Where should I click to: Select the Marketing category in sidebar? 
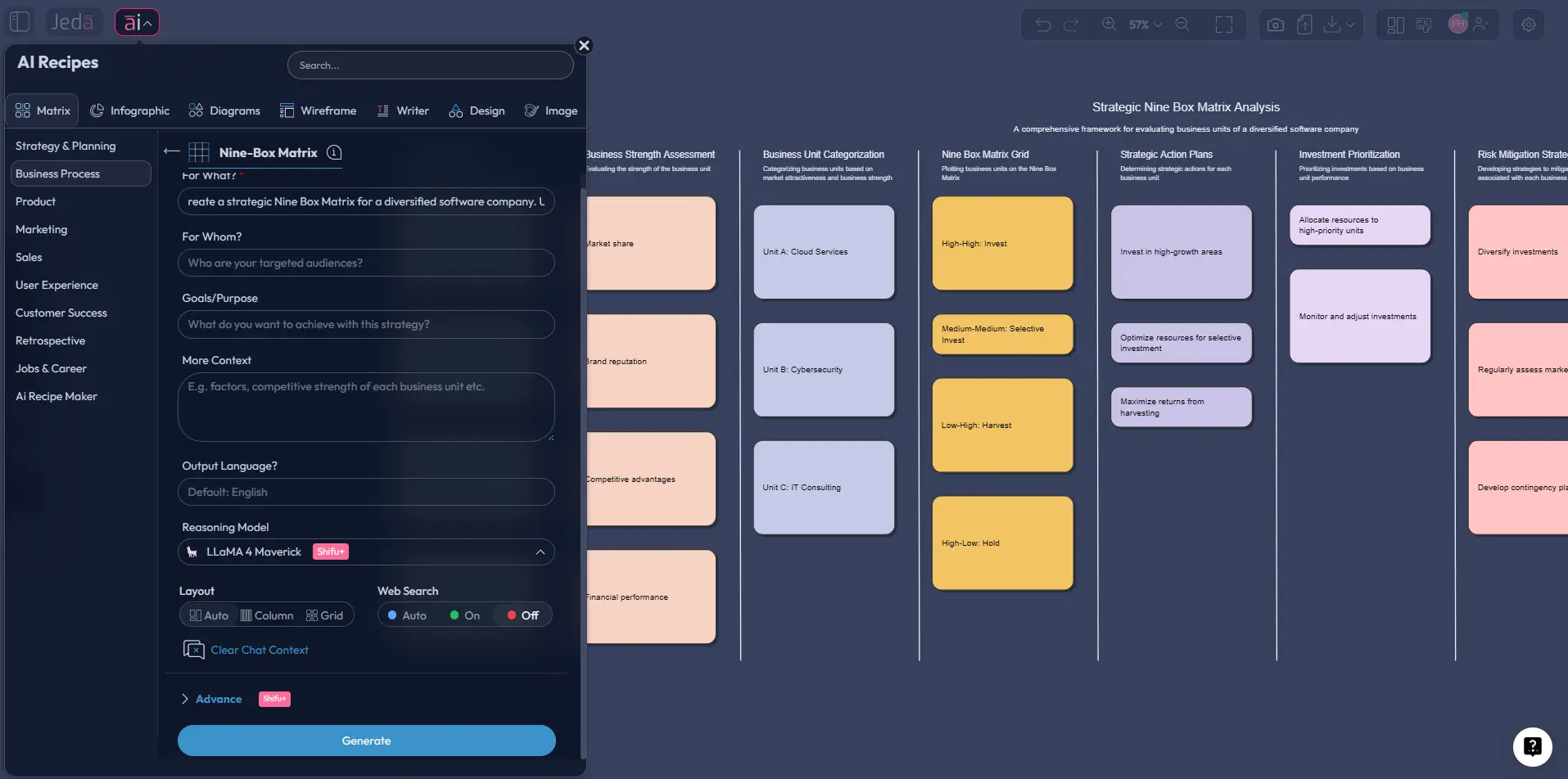pyautogui.click(x=40, y=229)
